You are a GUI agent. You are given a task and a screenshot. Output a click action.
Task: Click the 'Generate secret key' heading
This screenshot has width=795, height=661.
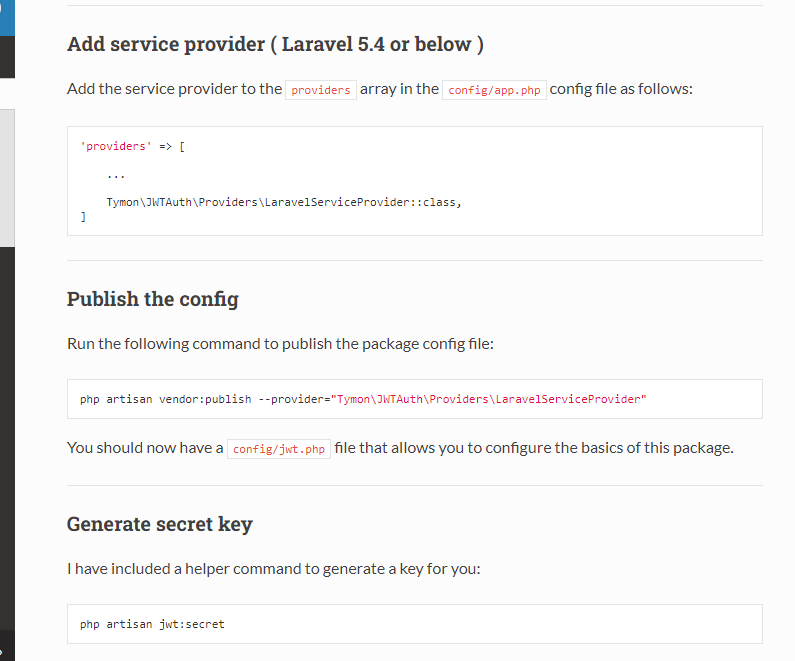[x=160, y=524]
